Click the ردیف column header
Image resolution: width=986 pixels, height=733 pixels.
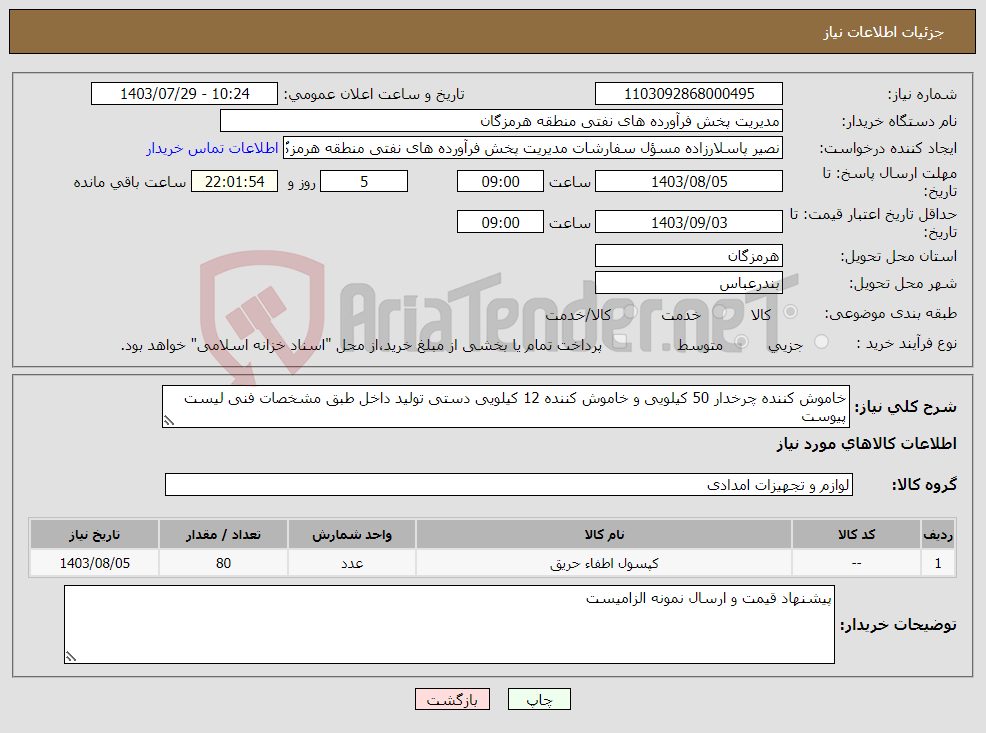click(x=938, y=534)
